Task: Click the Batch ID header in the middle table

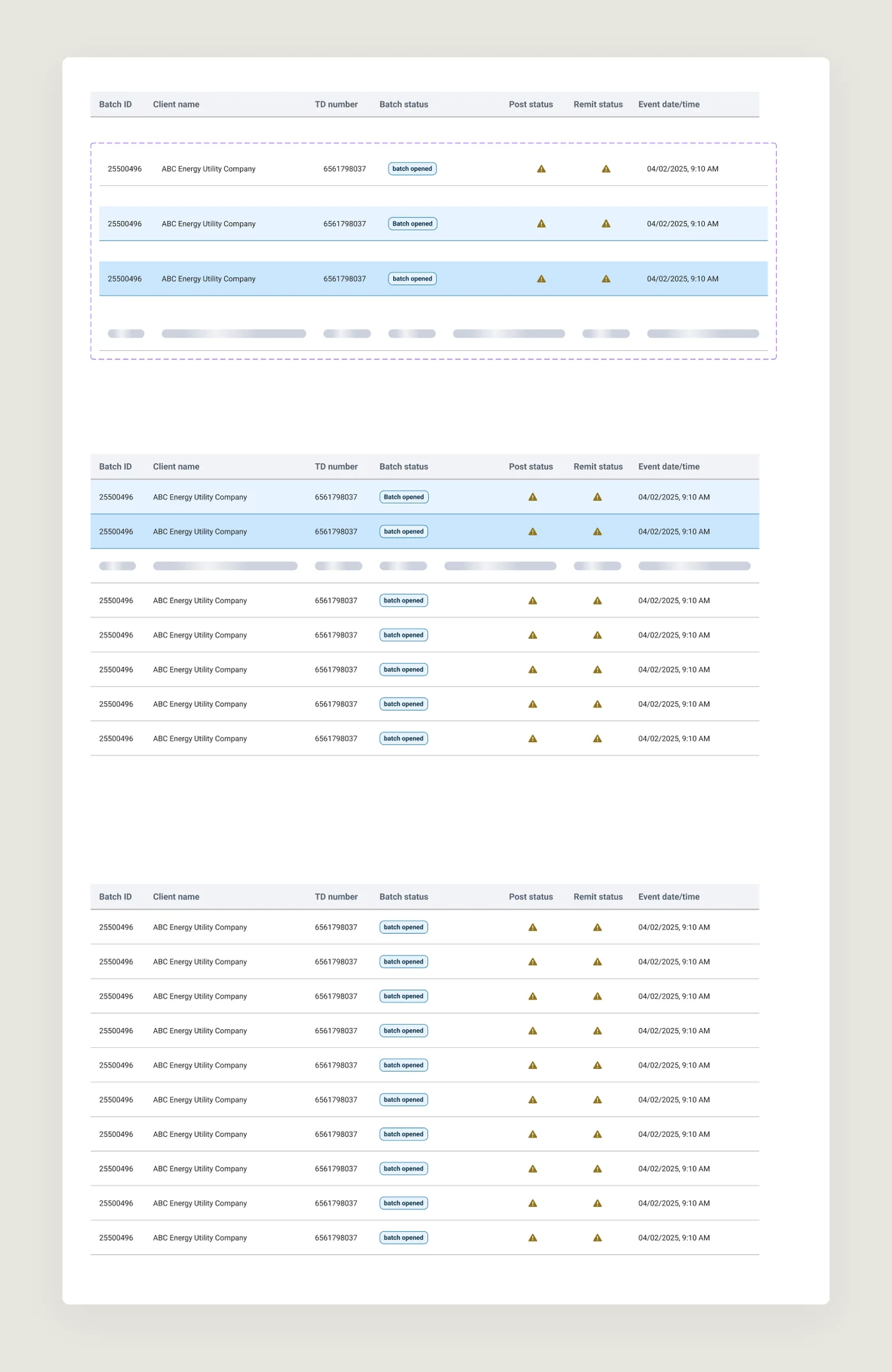Action: click(115, 467)
